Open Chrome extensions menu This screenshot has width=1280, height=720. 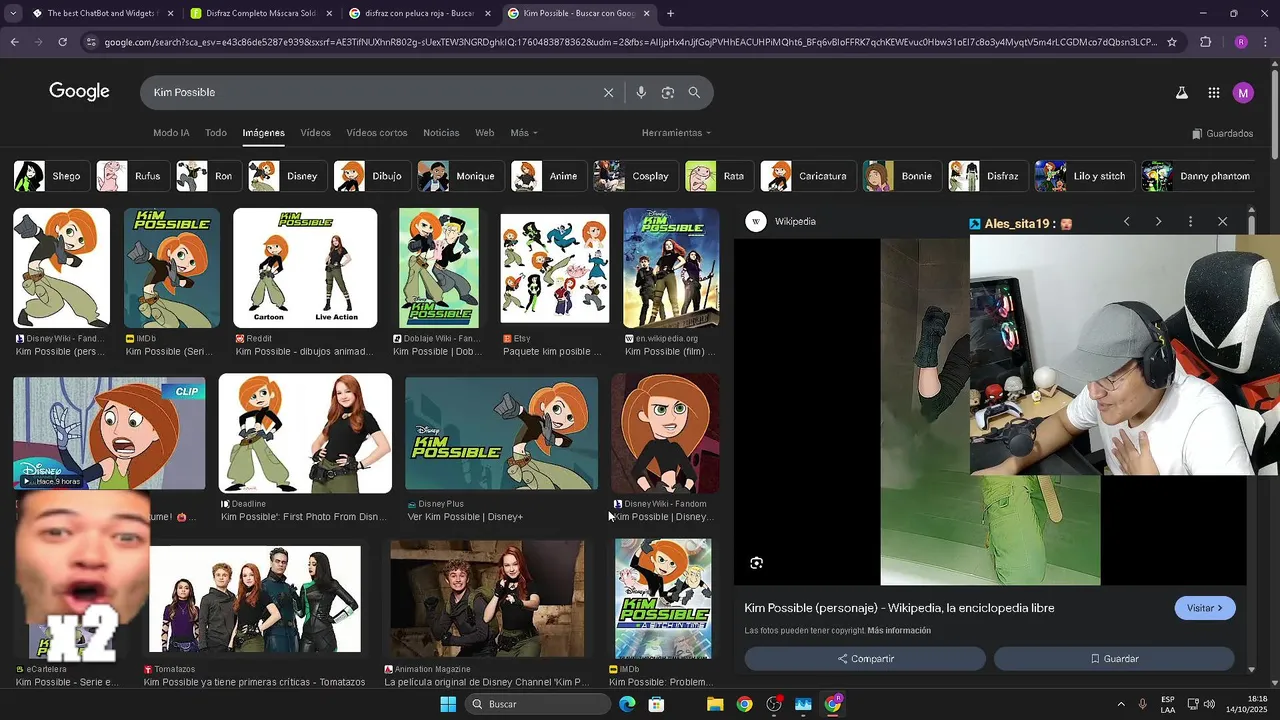coord(1205,42)
